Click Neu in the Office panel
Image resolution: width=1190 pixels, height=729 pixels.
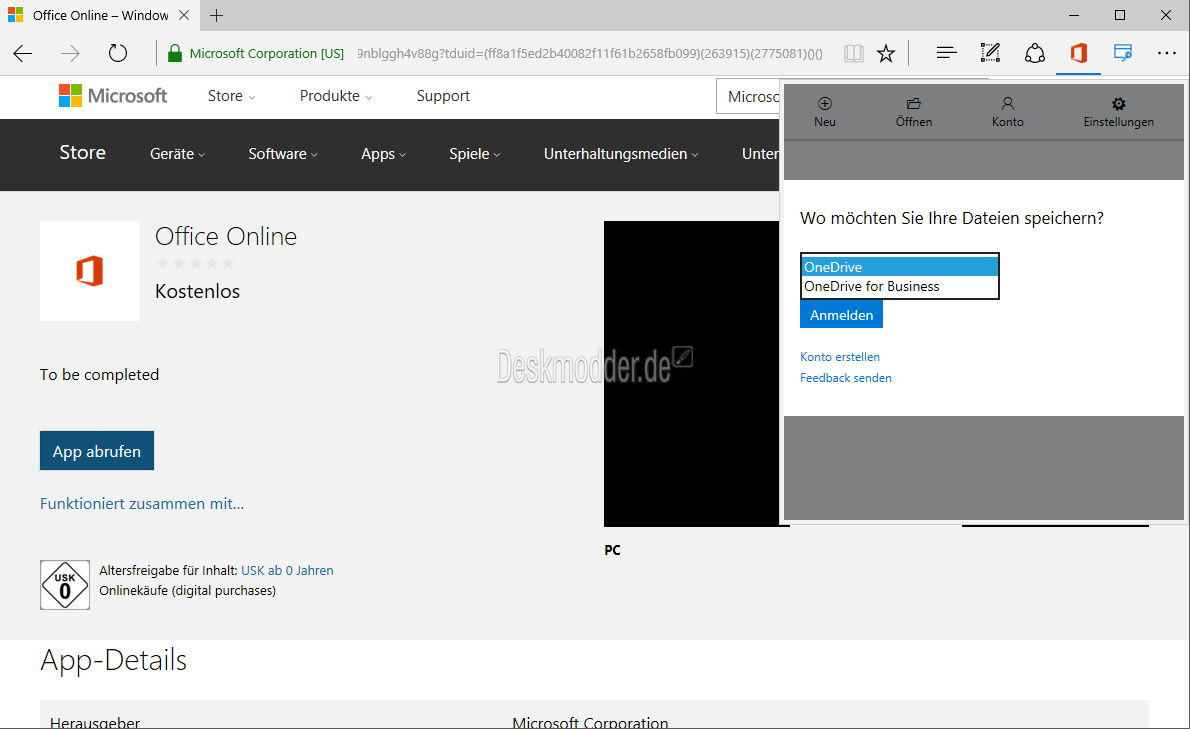point(825,112)
